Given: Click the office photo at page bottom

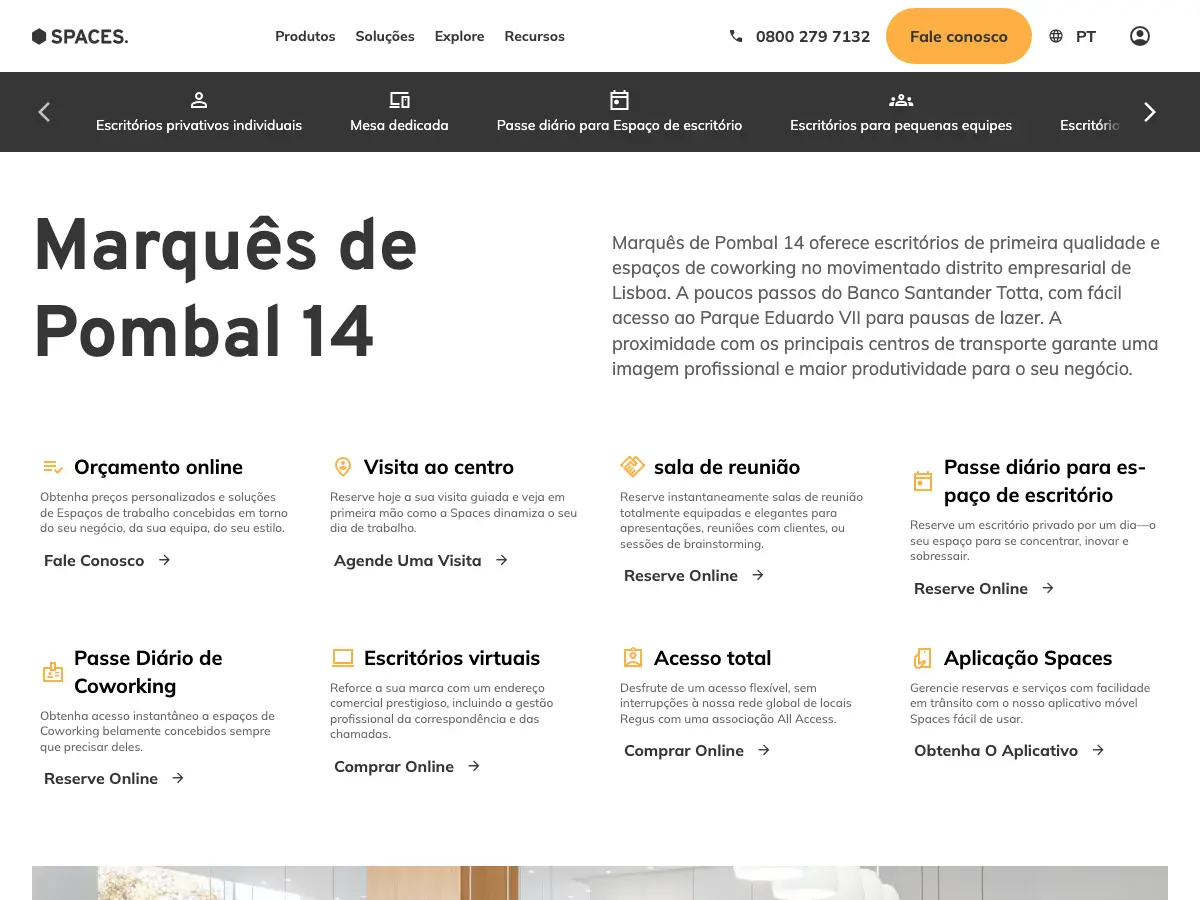Looking at the screenshot, I should pos(600,883).
